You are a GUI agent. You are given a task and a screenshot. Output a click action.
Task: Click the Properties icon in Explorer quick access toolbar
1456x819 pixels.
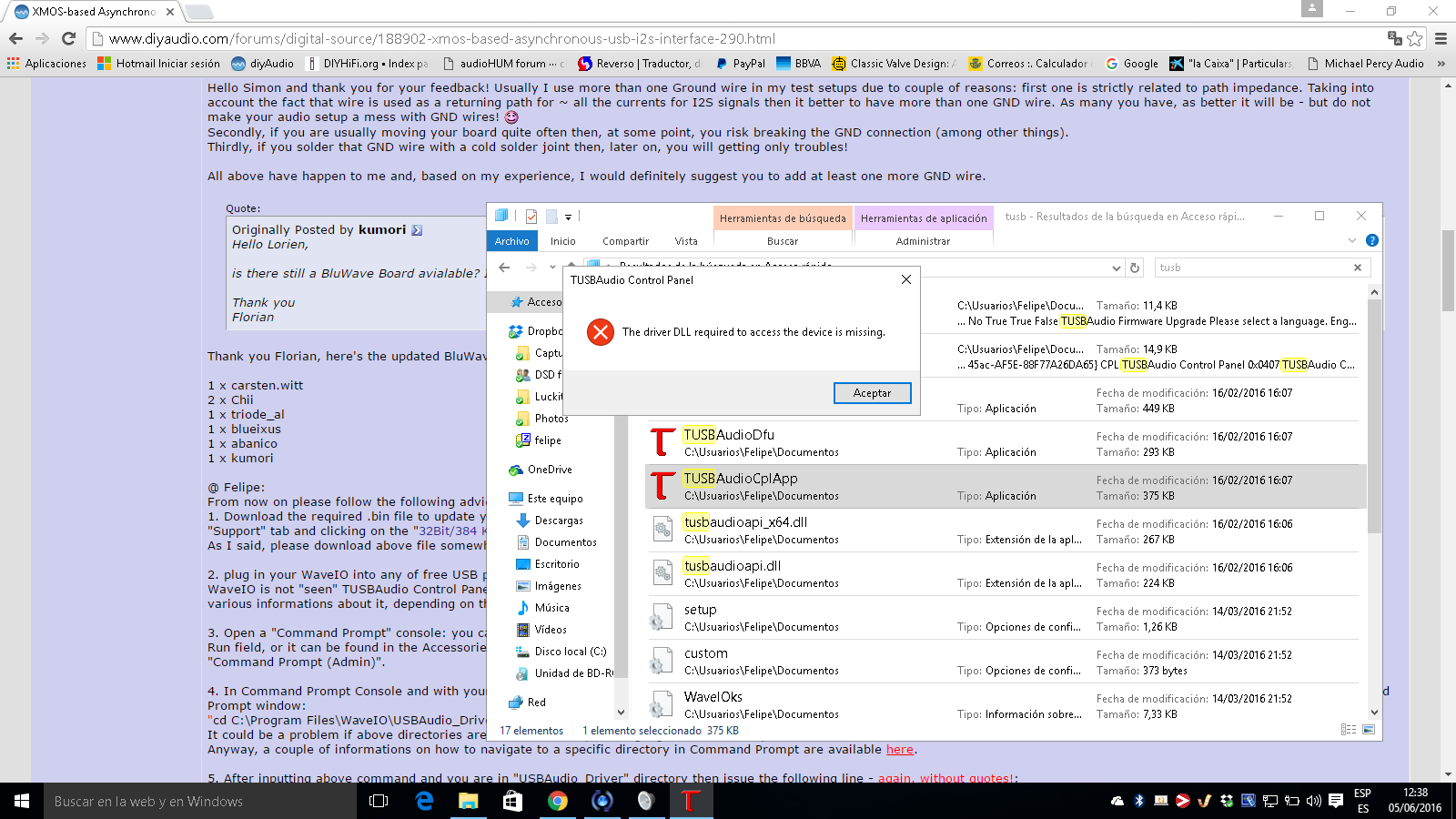point(531,217)
